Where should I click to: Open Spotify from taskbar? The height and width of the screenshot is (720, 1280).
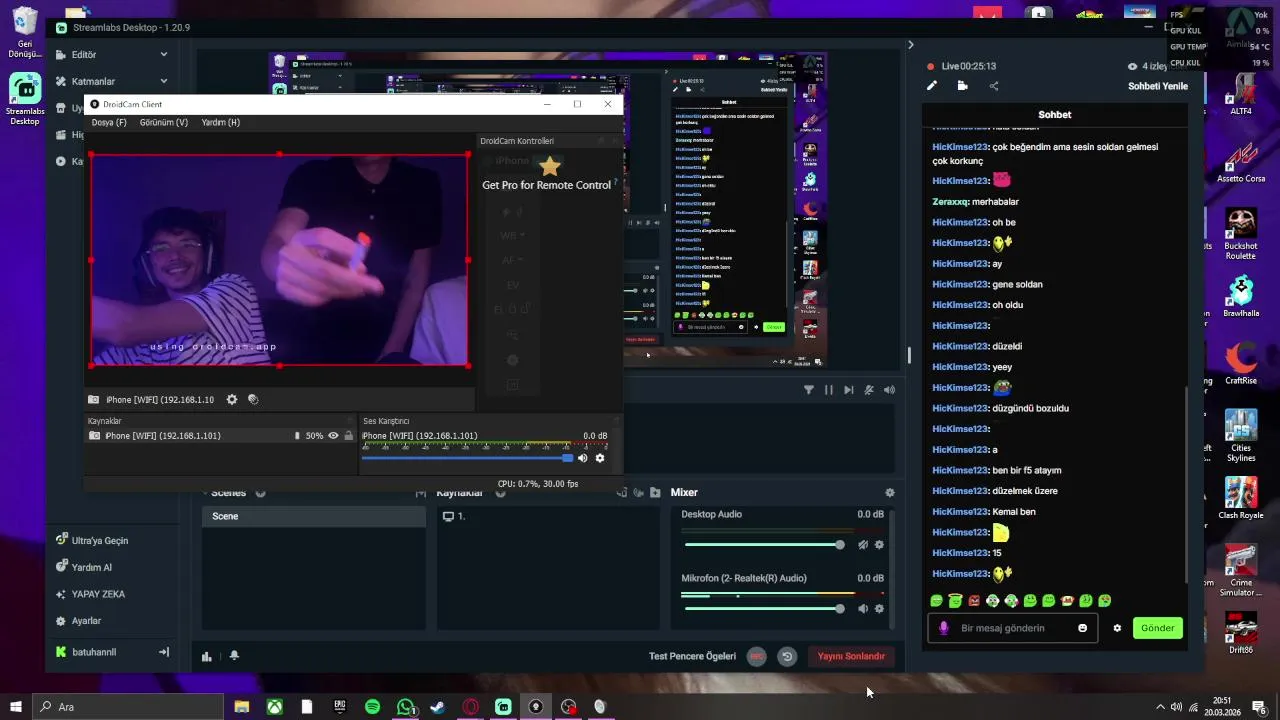372,706
